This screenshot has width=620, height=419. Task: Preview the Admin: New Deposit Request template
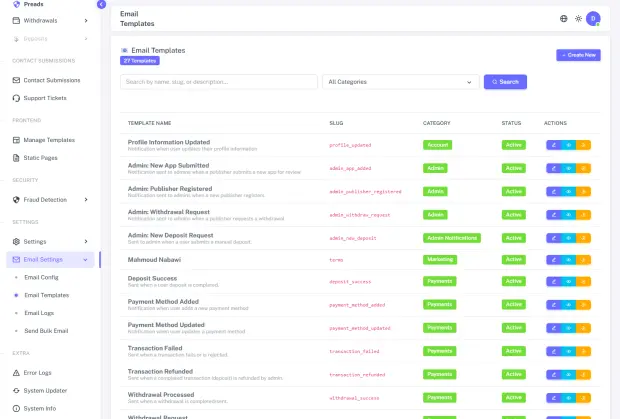(569, 238)
